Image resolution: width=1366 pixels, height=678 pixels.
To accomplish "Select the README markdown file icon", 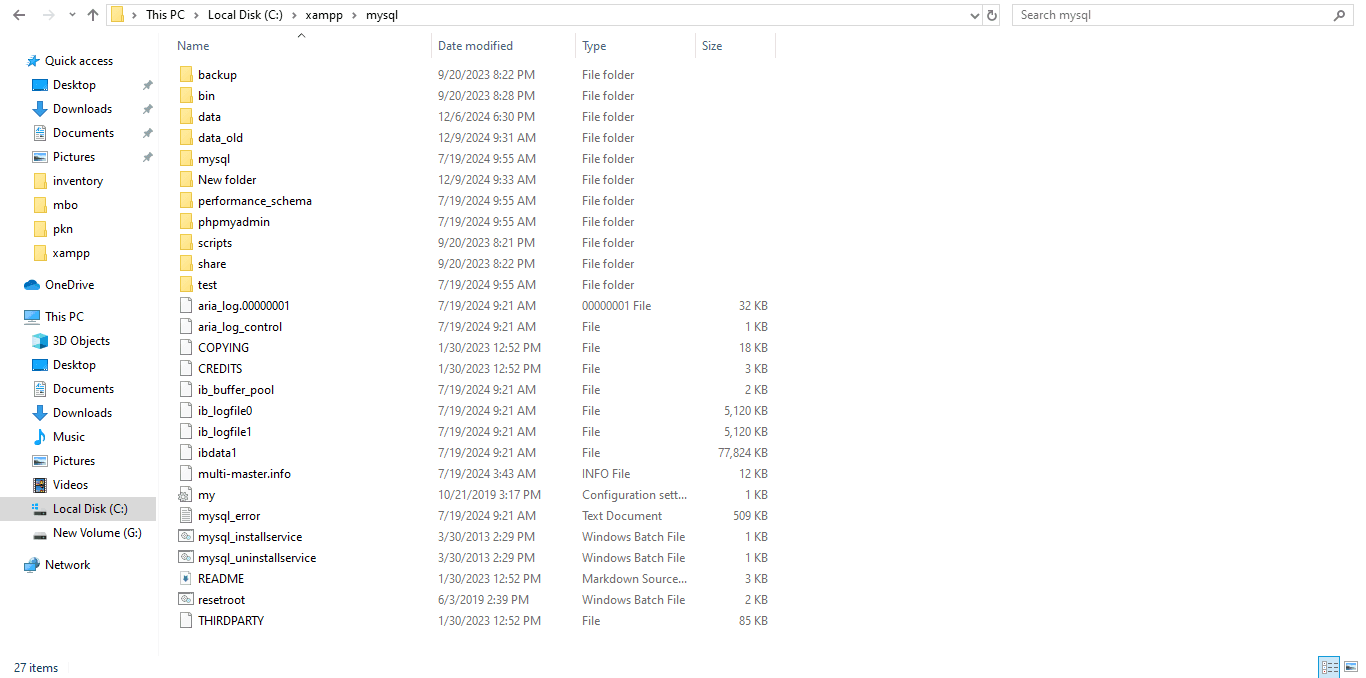I will coord(186,579).
